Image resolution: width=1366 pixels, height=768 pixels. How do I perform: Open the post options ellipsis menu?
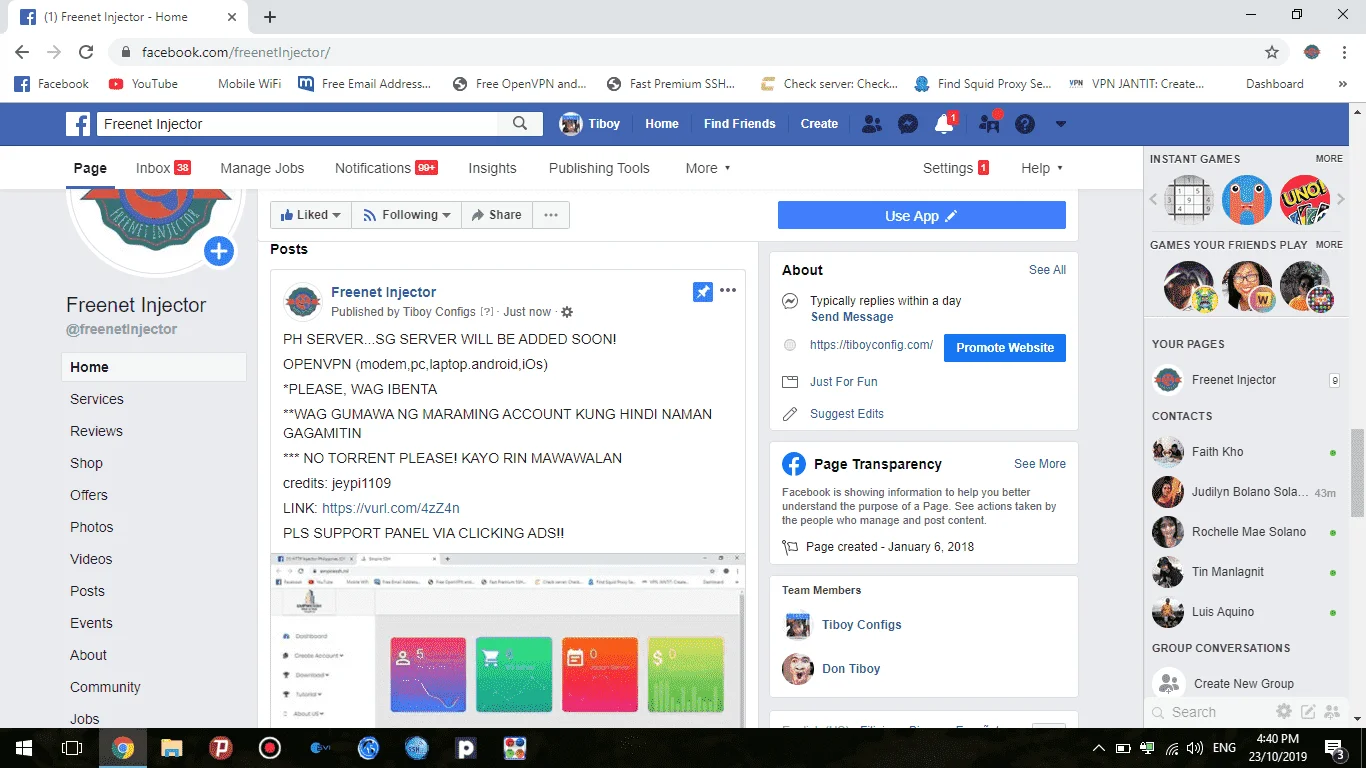pos(728,291)
